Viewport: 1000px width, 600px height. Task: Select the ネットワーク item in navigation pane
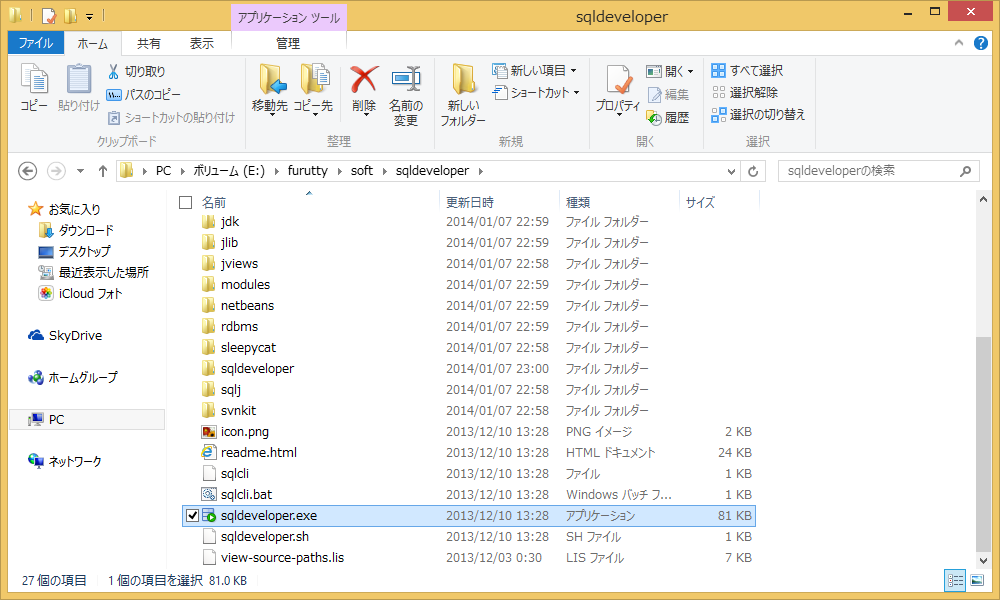(64, 461)
